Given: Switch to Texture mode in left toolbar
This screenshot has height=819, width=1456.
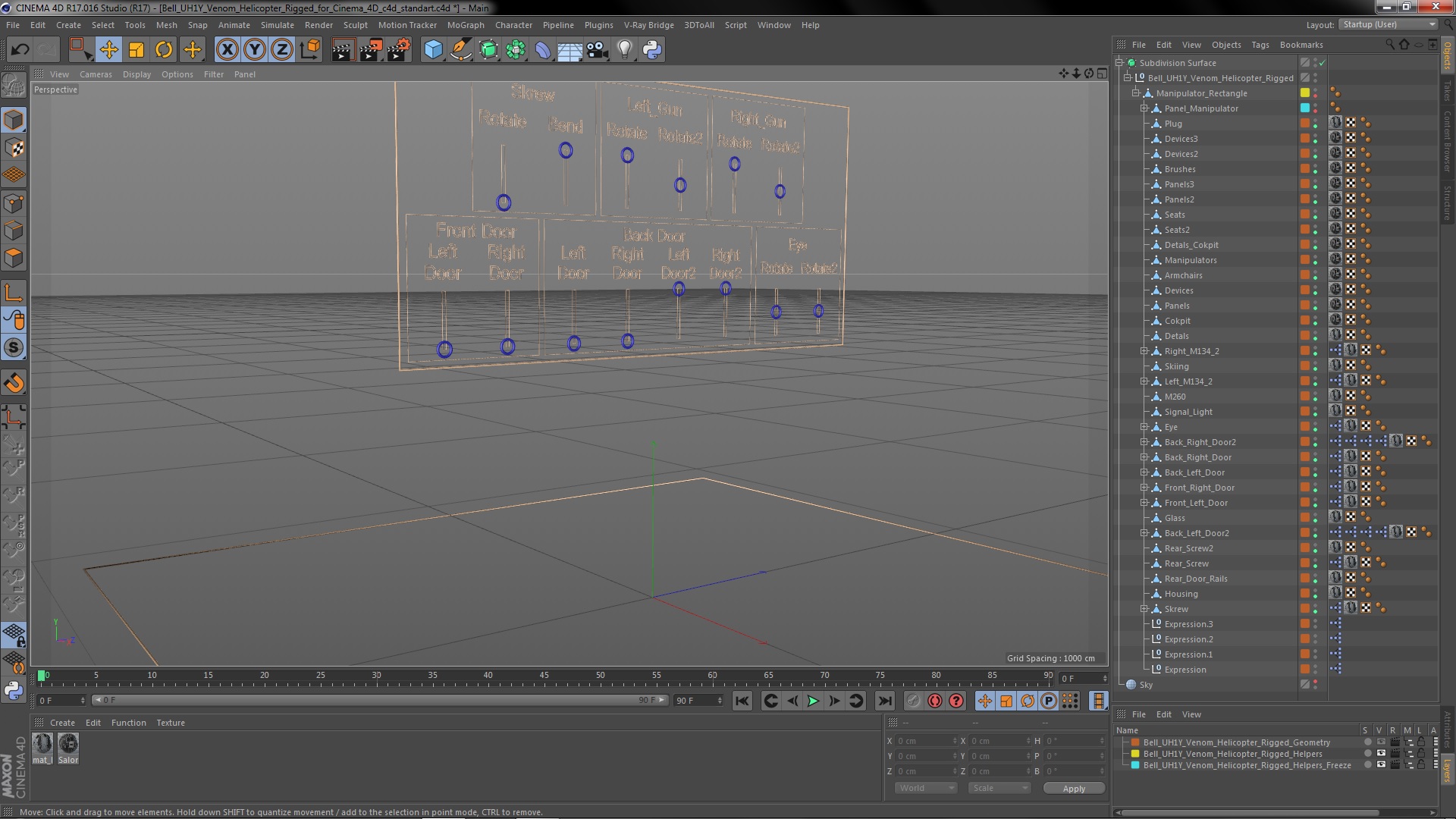Looking at the screenshot, I should click(x=14, y=148).
